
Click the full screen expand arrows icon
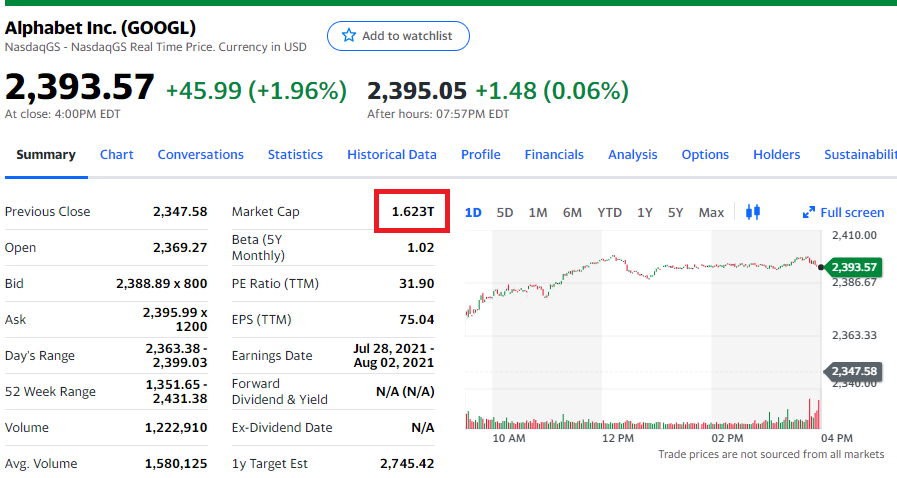tap(809, 212)
